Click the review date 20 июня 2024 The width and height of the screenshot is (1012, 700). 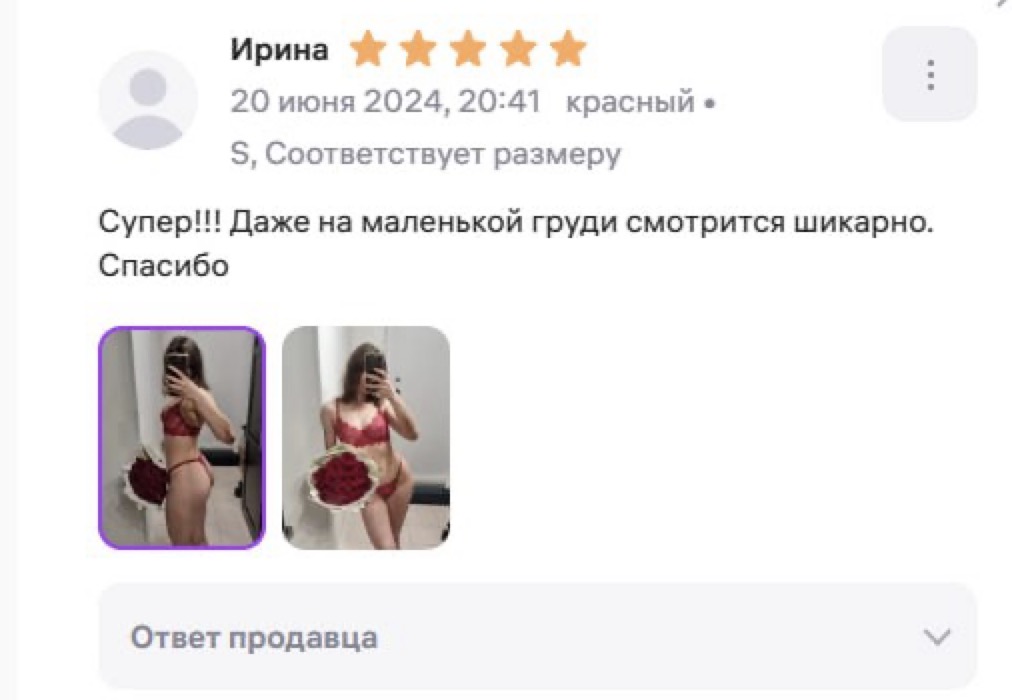(337, 102)
